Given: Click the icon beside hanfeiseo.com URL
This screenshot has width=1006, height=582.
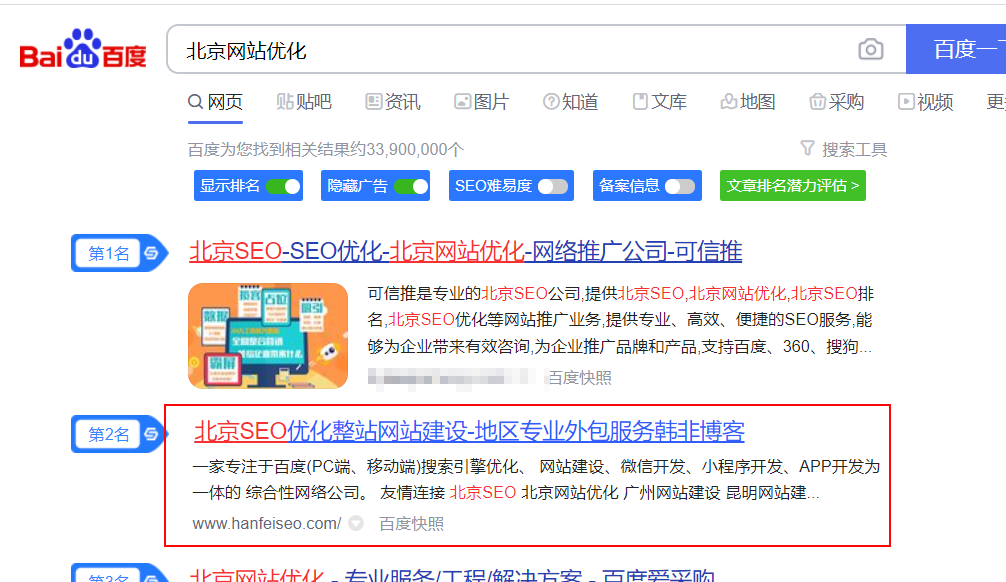Looking at the screenshot, I should [356, 524].
